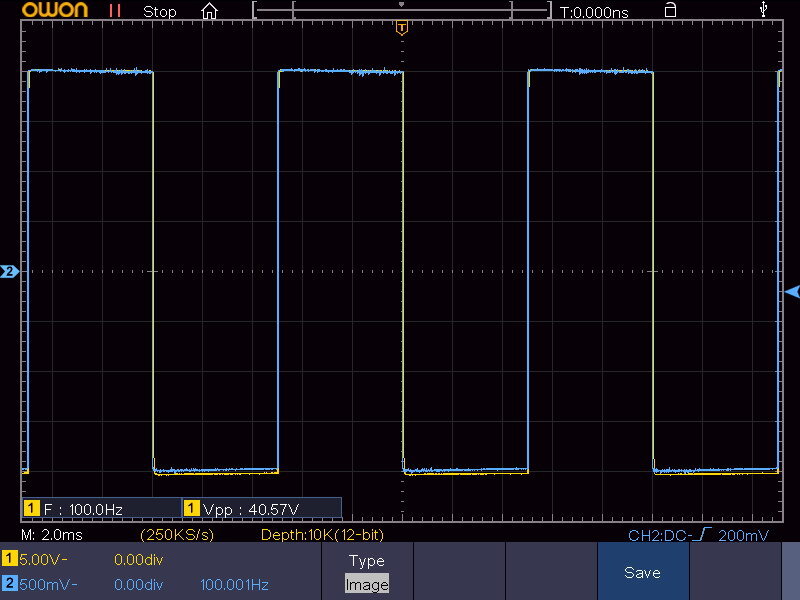Open the Type menu option
This screenshot has height=600, width=800.
point(366,561)
